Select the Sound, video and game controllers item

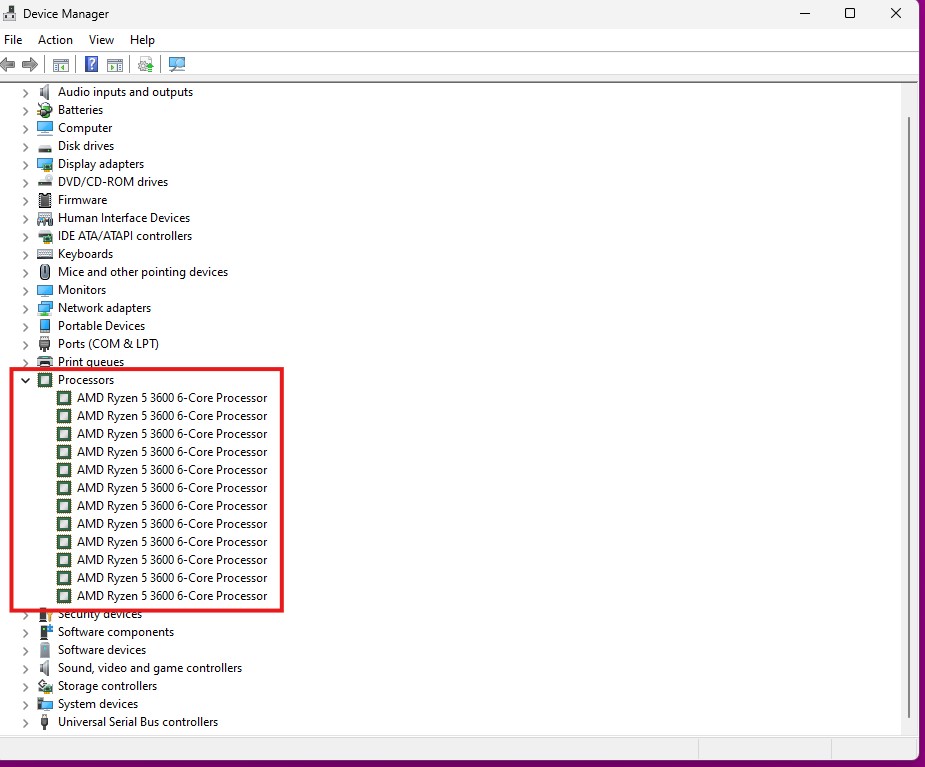pos(149,668)
